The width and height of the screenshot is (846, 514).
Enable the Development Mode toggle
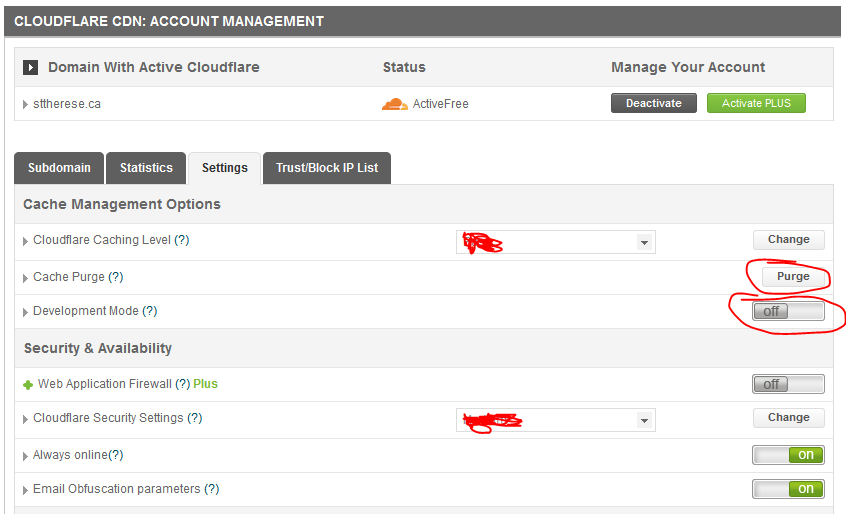pyautogui.click(x=788, y=311)
